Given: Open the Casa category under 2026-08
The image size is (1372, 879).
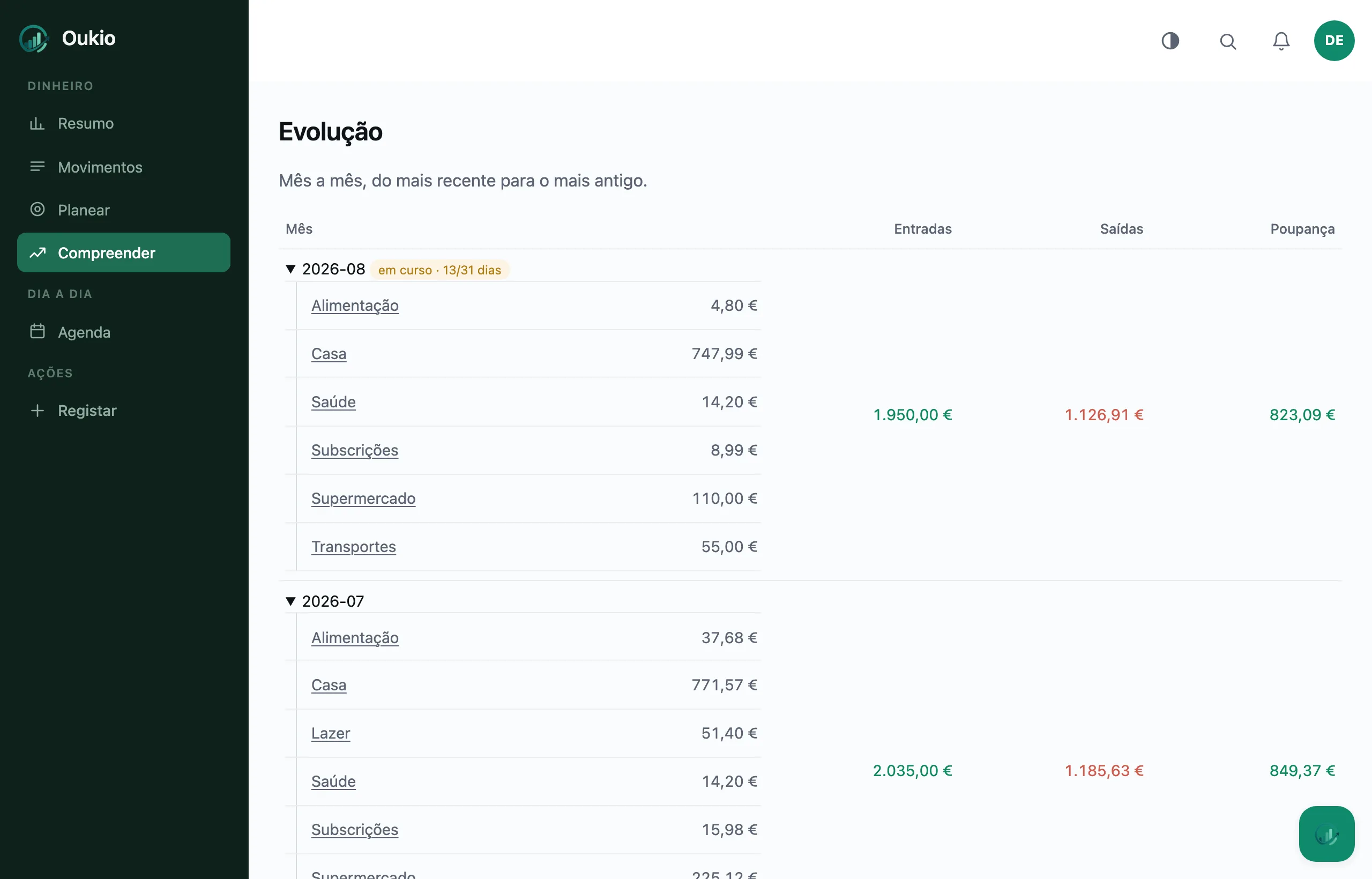Looking at the screenshot, I should coord(329,353).
